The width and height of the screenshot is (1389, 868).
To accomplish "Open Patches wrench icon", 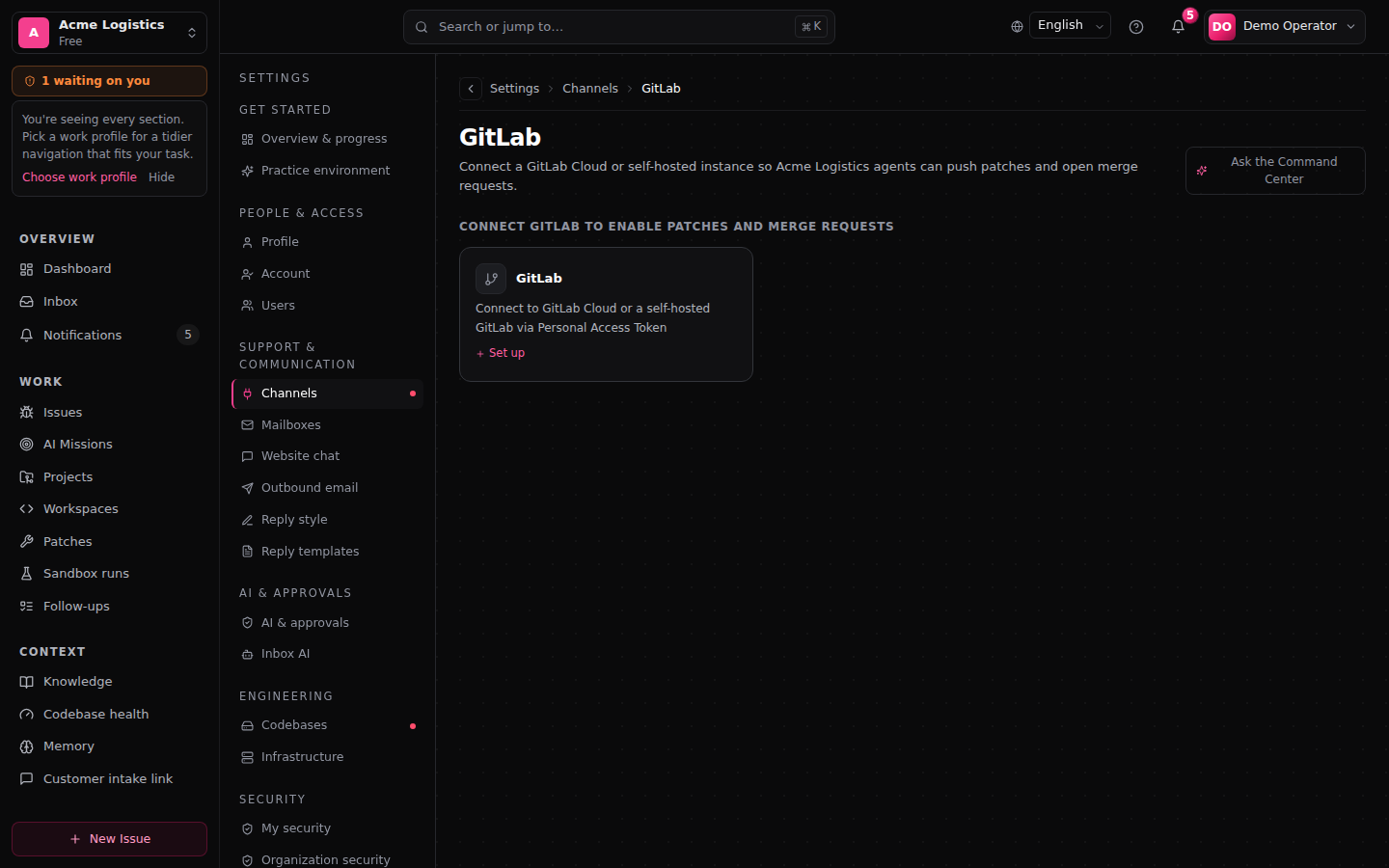I will point(27,542).
